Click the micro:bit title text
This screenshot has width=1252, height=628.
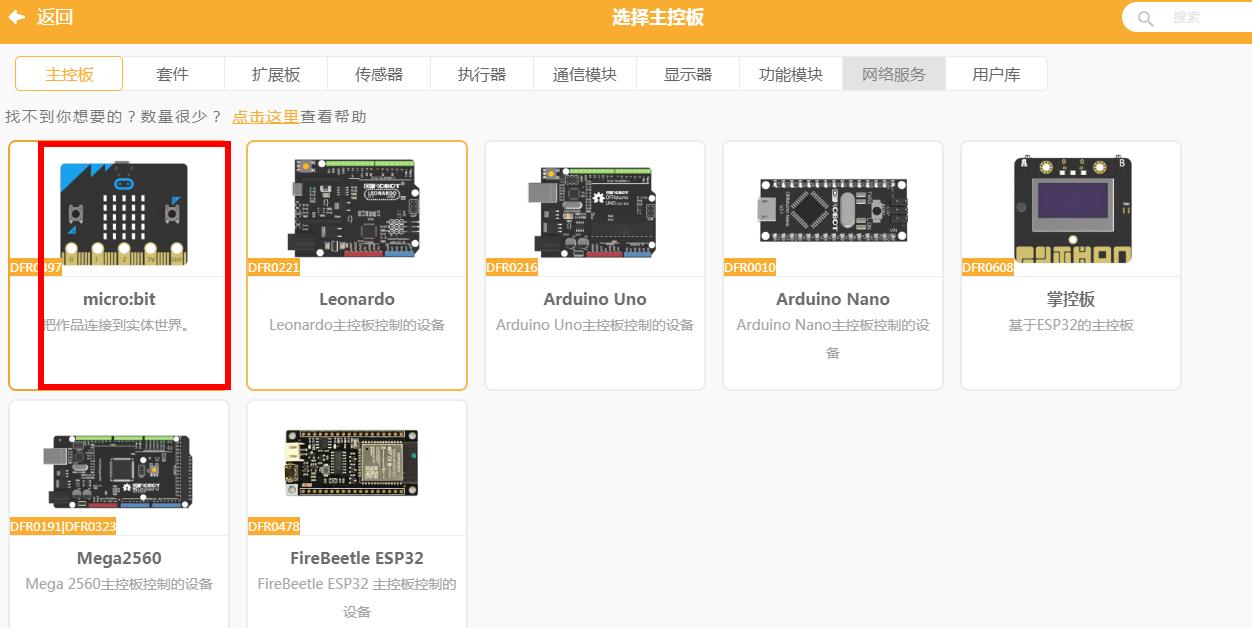pos(119,299)
